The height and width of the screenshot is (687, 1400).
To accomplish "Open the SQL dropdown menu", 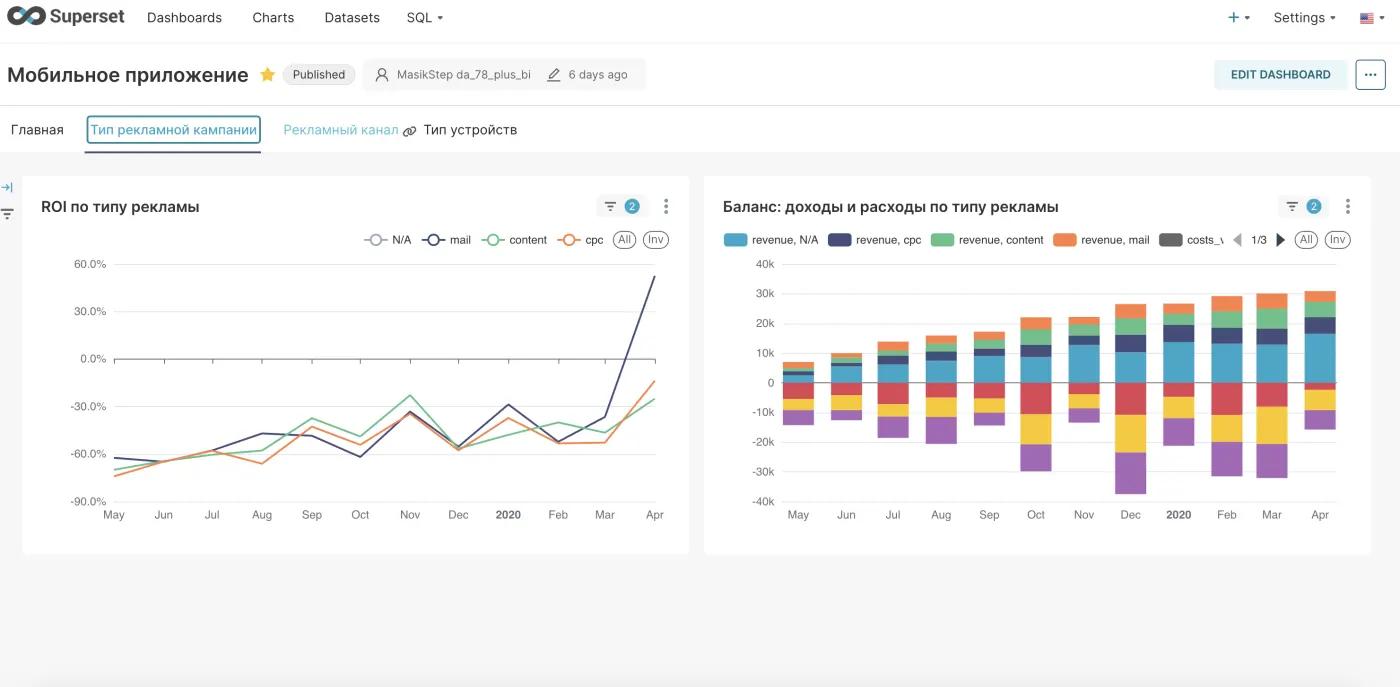I will pos(425,18).
